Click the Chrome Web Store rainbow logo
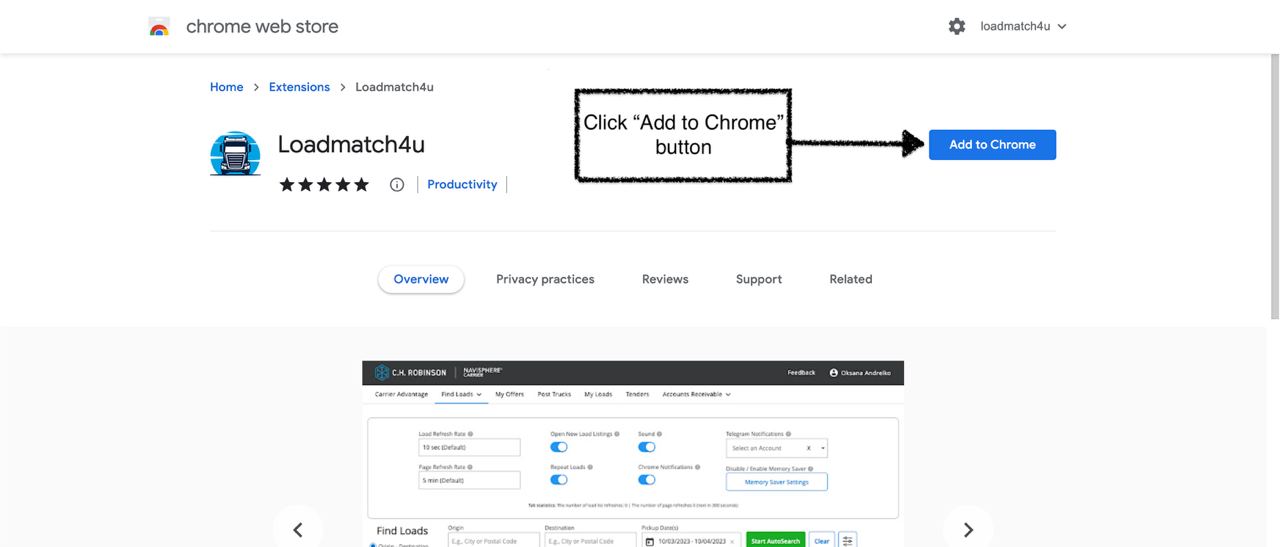The image size is (1280, 547). click(159, 27)
